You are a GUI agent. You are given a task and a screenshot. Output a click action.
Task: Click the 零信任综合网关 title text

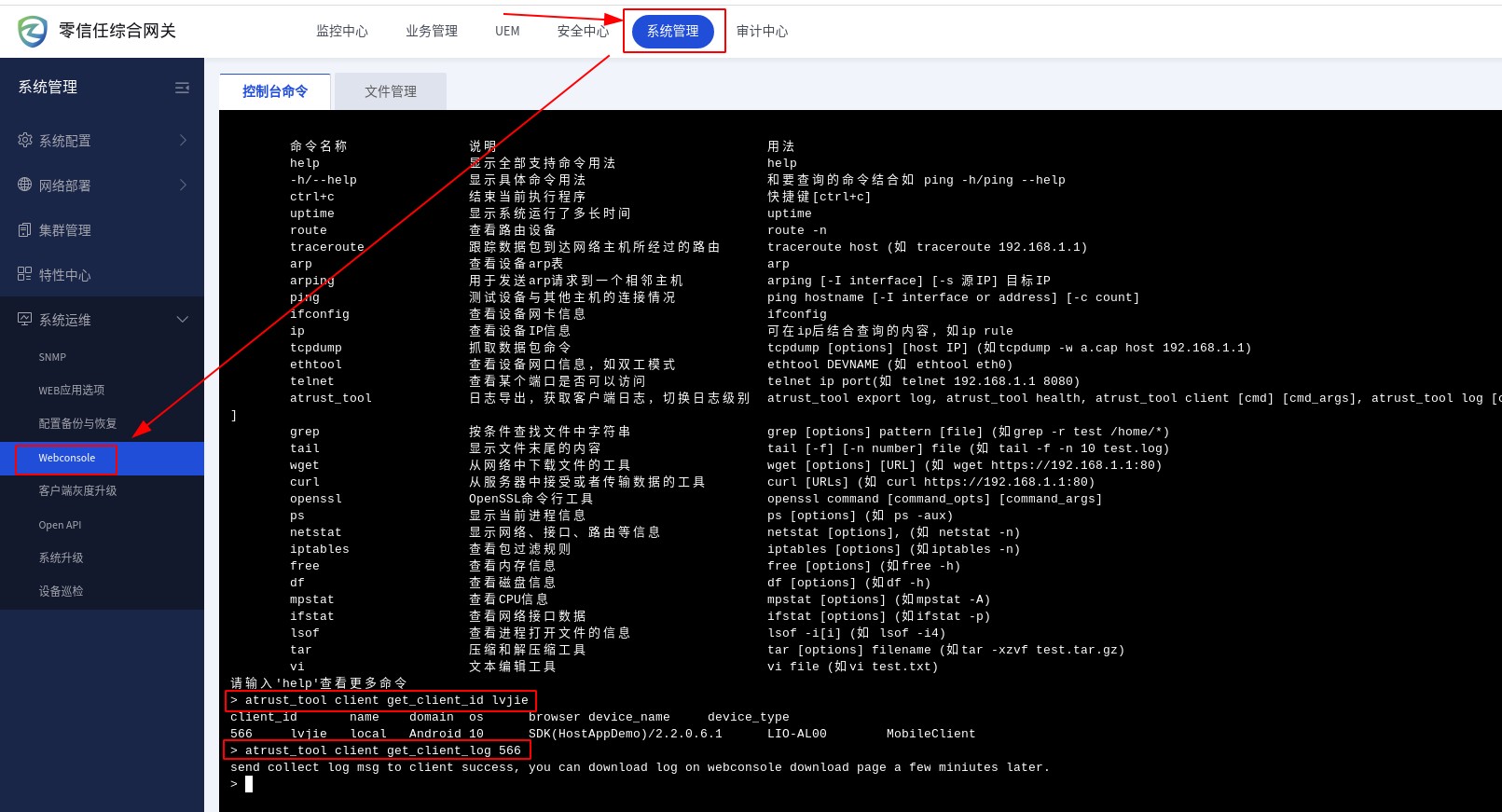pyautogui.click(x=117, y=31)
